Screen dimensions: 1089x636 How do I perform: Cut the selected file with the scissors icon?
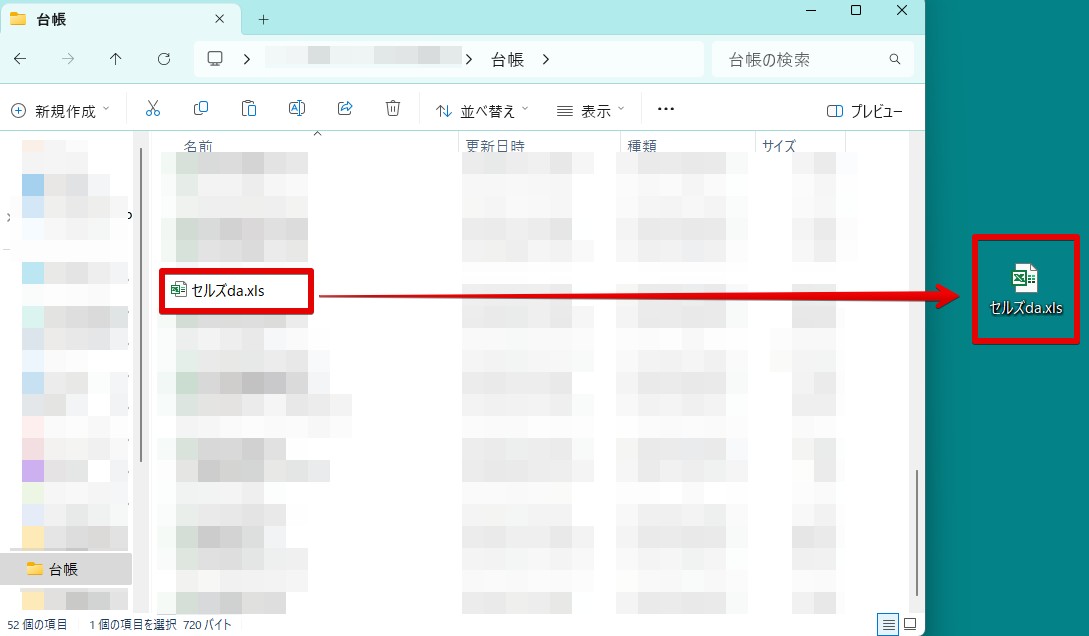click(x=153, y=108)
